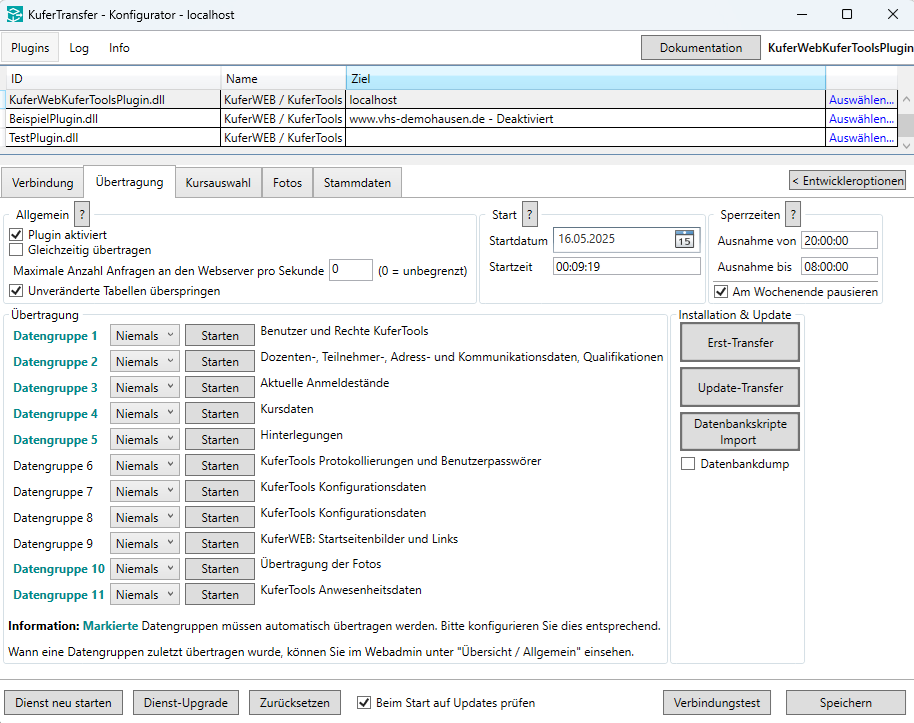
Task: Toggle Am Wochenende pausieren checkbox
Action: (x=721, y=292)
